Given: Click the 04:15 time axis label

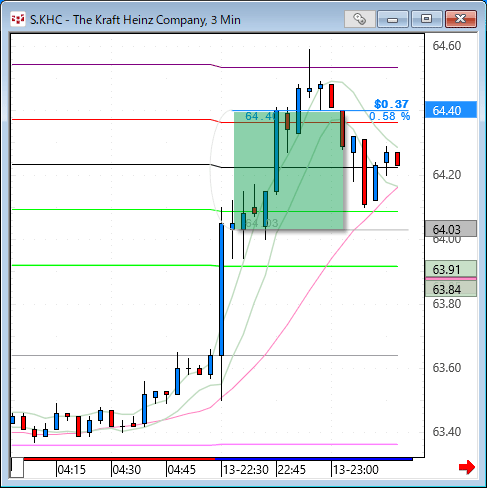Looking at the screenshot, I should [72, 470].
